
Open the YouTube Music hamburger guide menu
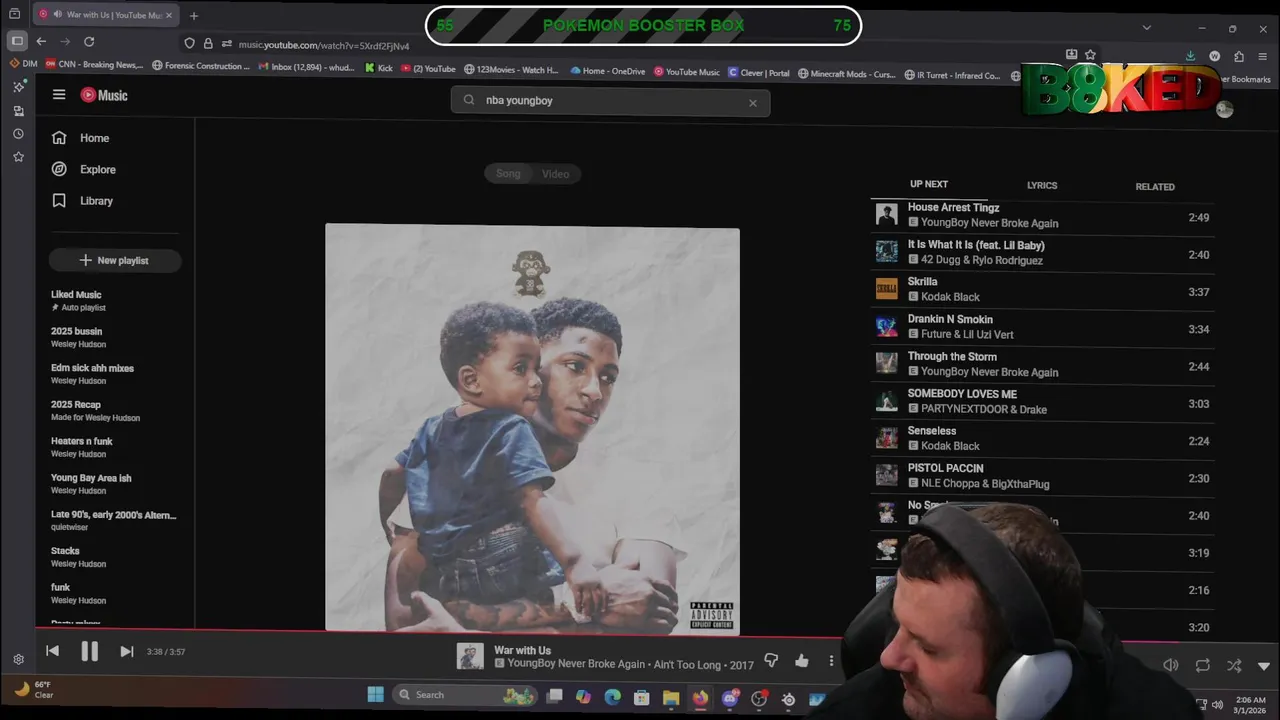pos(59,95)
